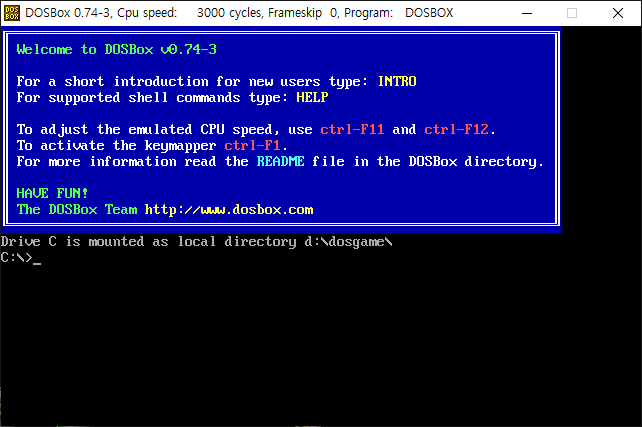The image size is (642, 427).
Task: Click the yellow INTRO command text
Action: tap(397, 81)
